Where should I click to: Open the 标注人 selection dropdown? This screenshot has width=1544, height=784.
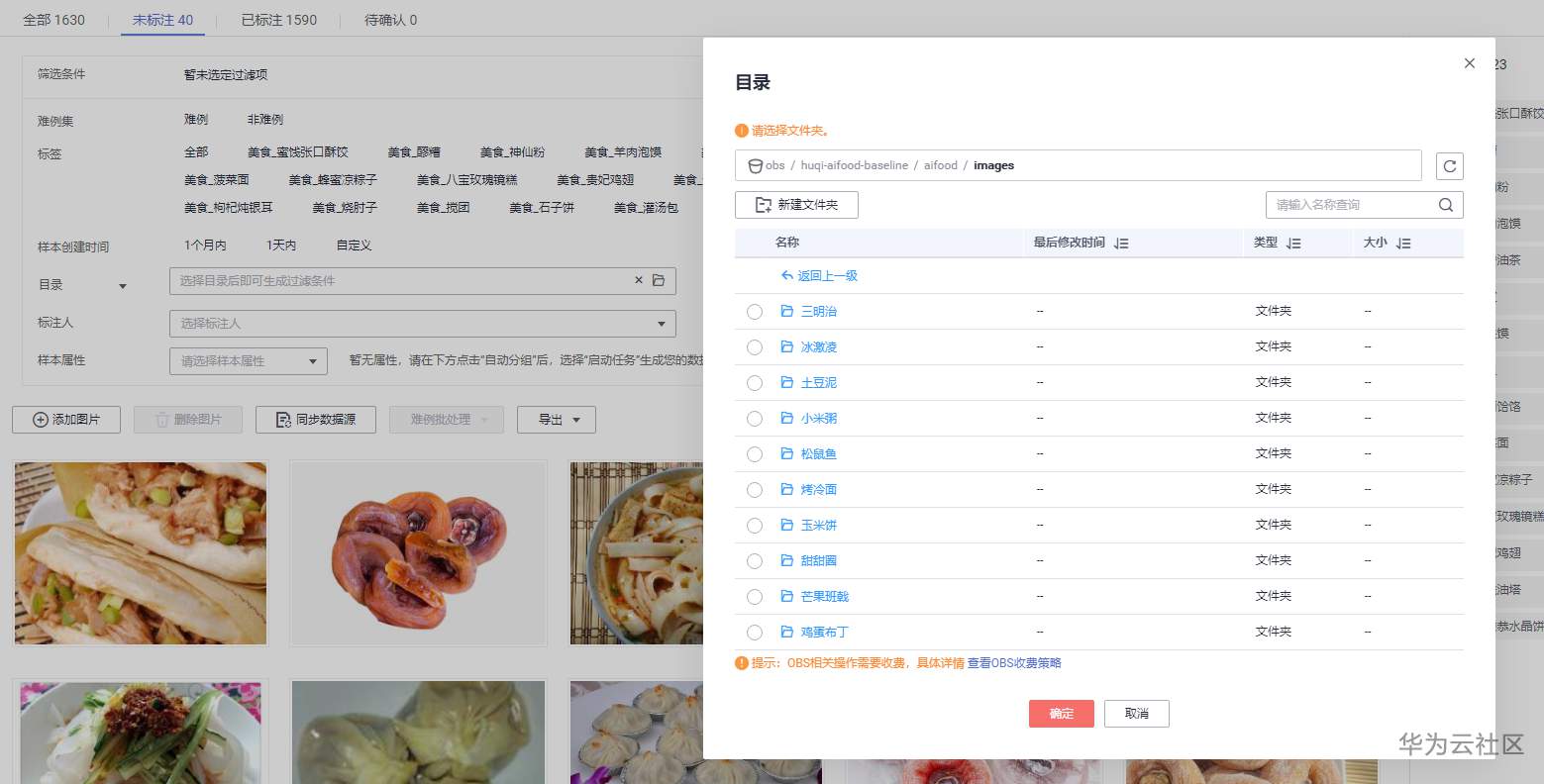423,324
